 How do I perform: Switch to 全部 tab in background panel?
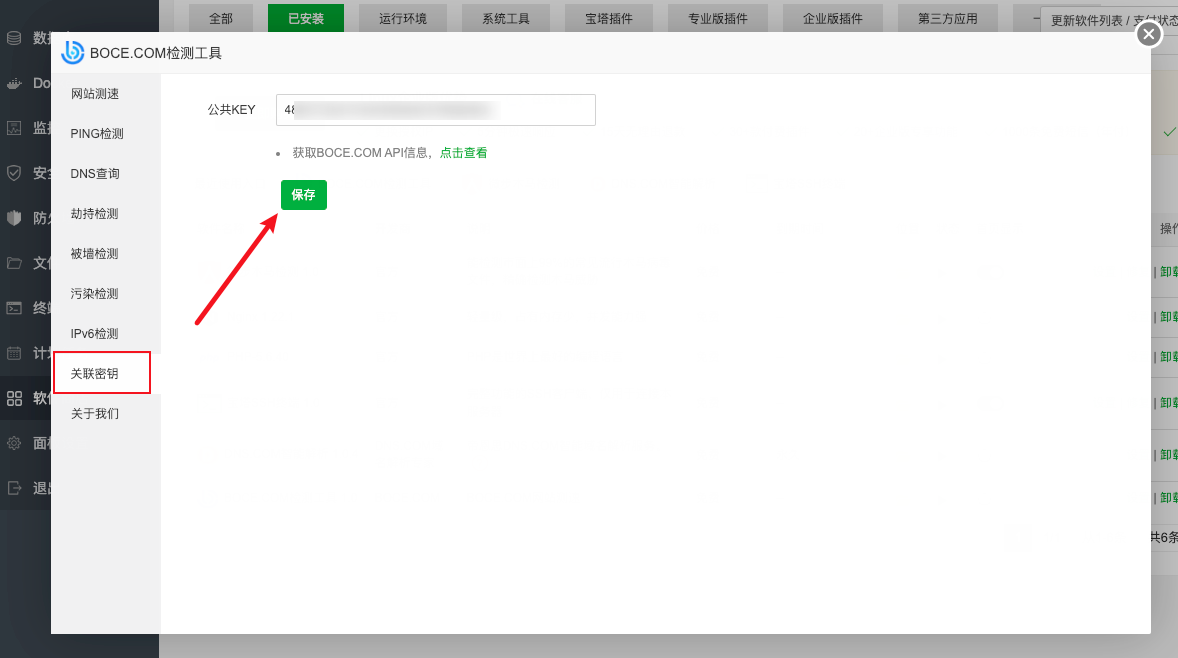click(x=221, y=18)
